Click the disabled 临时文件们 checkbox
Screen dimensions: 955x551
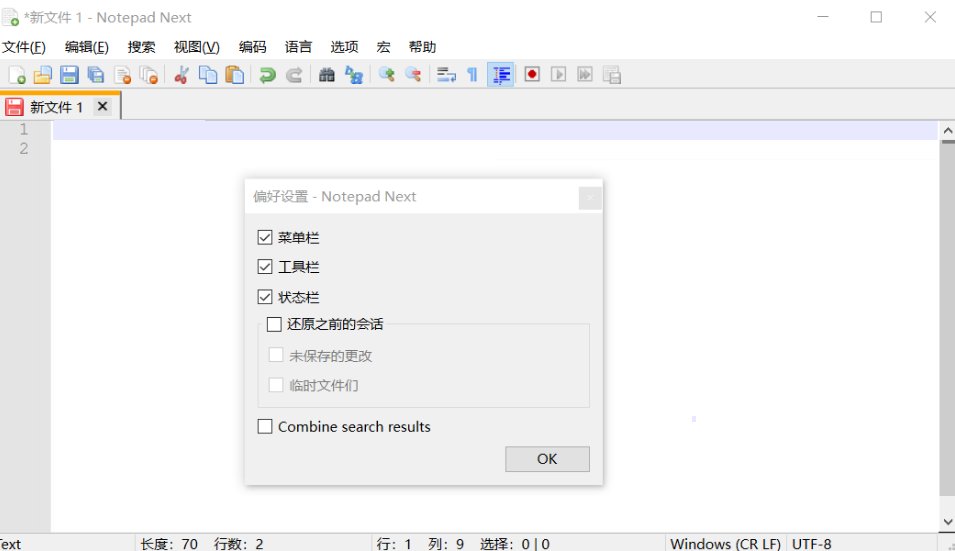(276, 385)
